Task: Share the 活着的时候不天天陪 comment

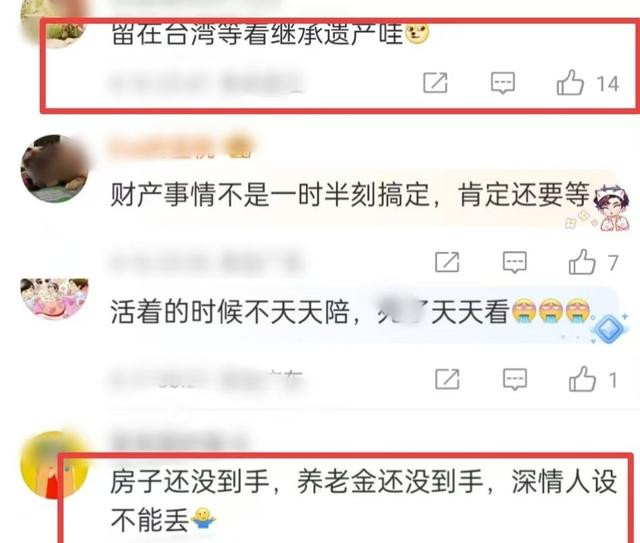Action: tap(447, 379)
